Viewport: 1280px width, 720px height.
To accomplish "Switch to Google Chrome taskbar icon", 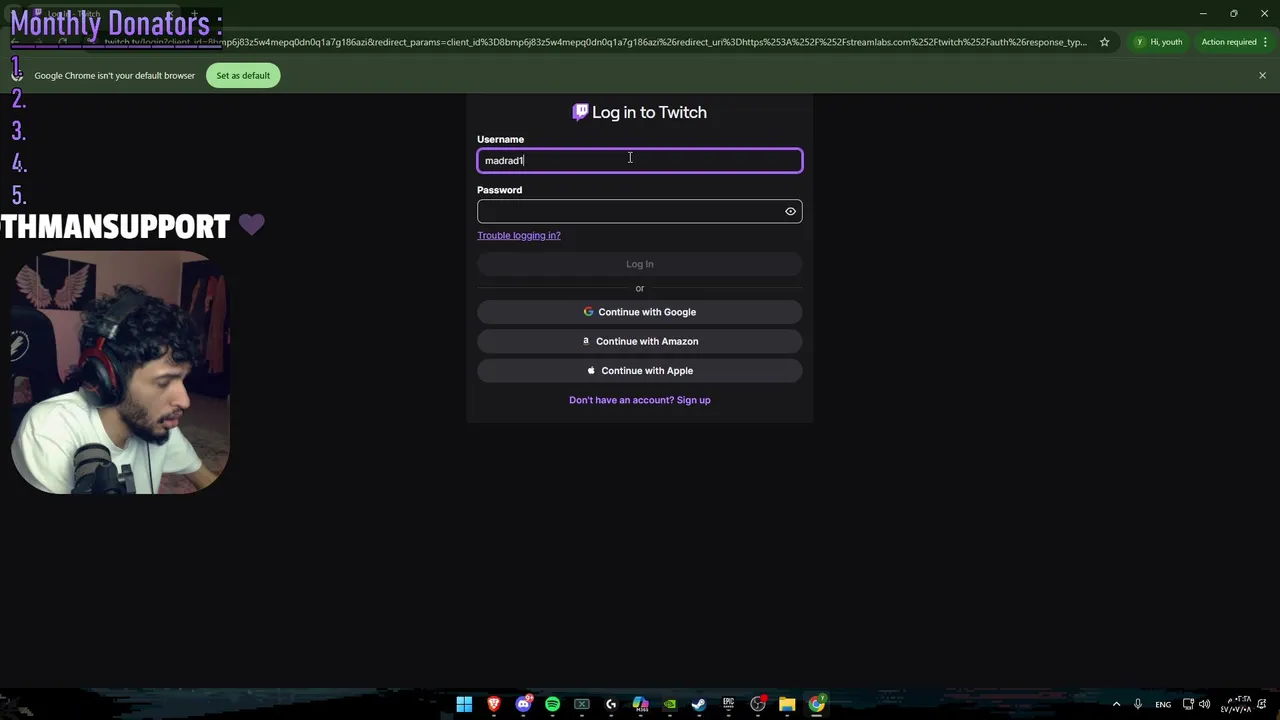I will pos(816,704).
